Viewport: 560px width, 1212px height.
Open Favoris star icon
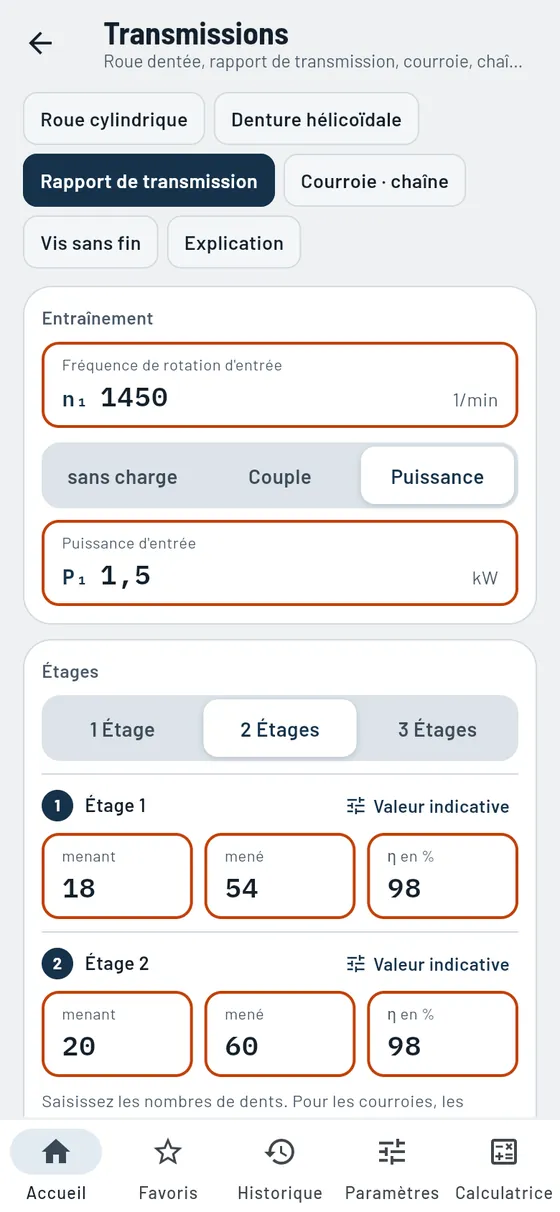pyautogui.click(x=168, y=1152)
